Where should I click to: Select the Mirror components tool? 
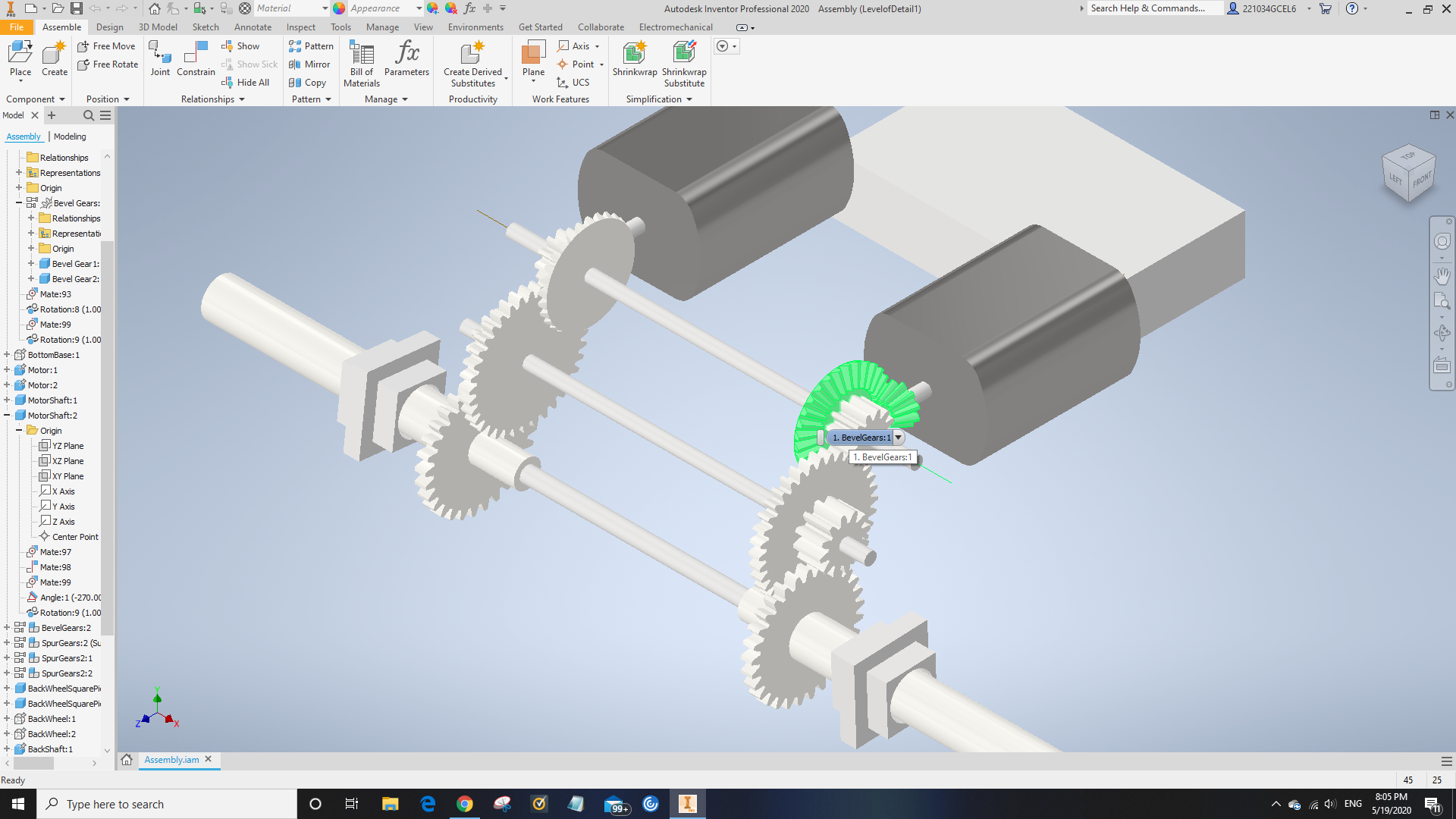click(310, 64)
